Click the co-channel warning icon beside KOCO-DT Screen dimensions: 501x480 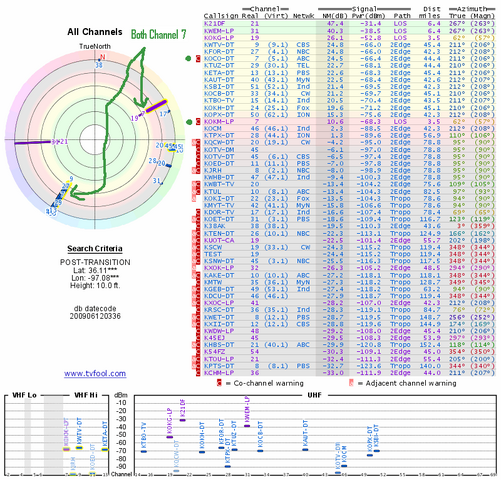pyautogui.click(x=198, y=59)
